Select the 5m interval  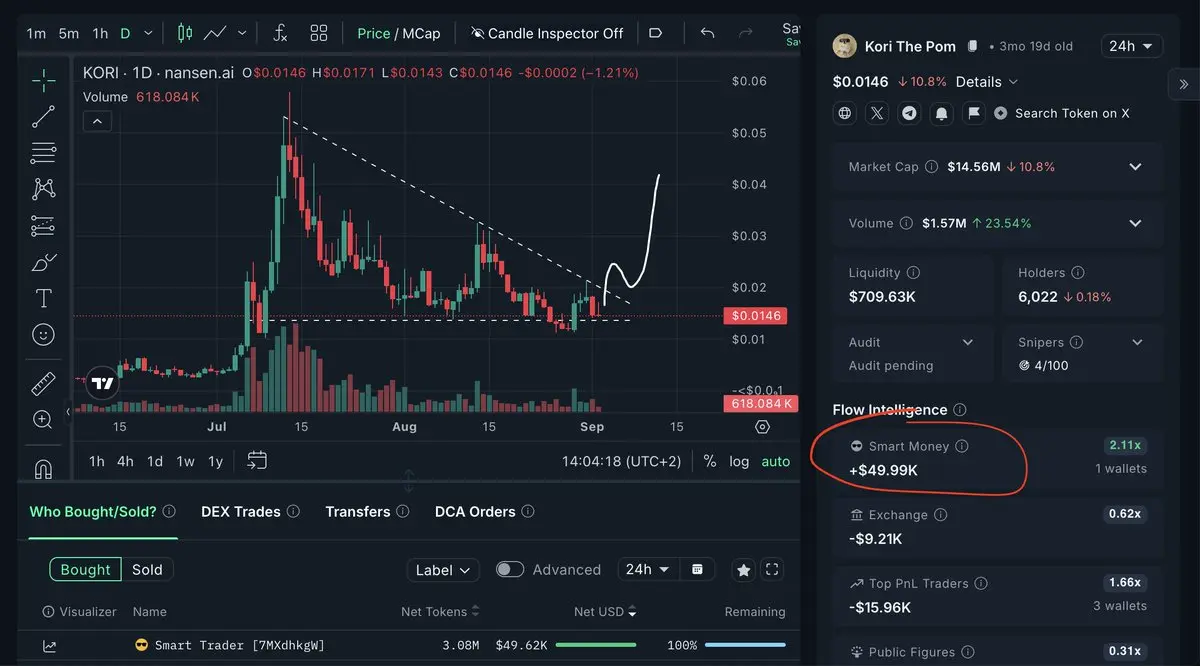[x=68, y=33]
